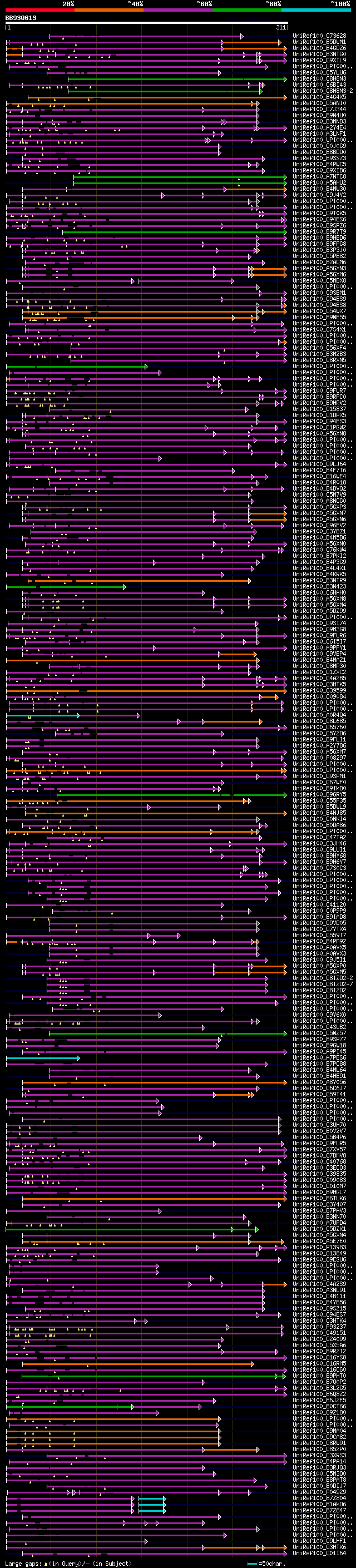356x1568 pixels.
Task: Select hit label UniRef100_Q9S174
Action: (x=319, y=624)
